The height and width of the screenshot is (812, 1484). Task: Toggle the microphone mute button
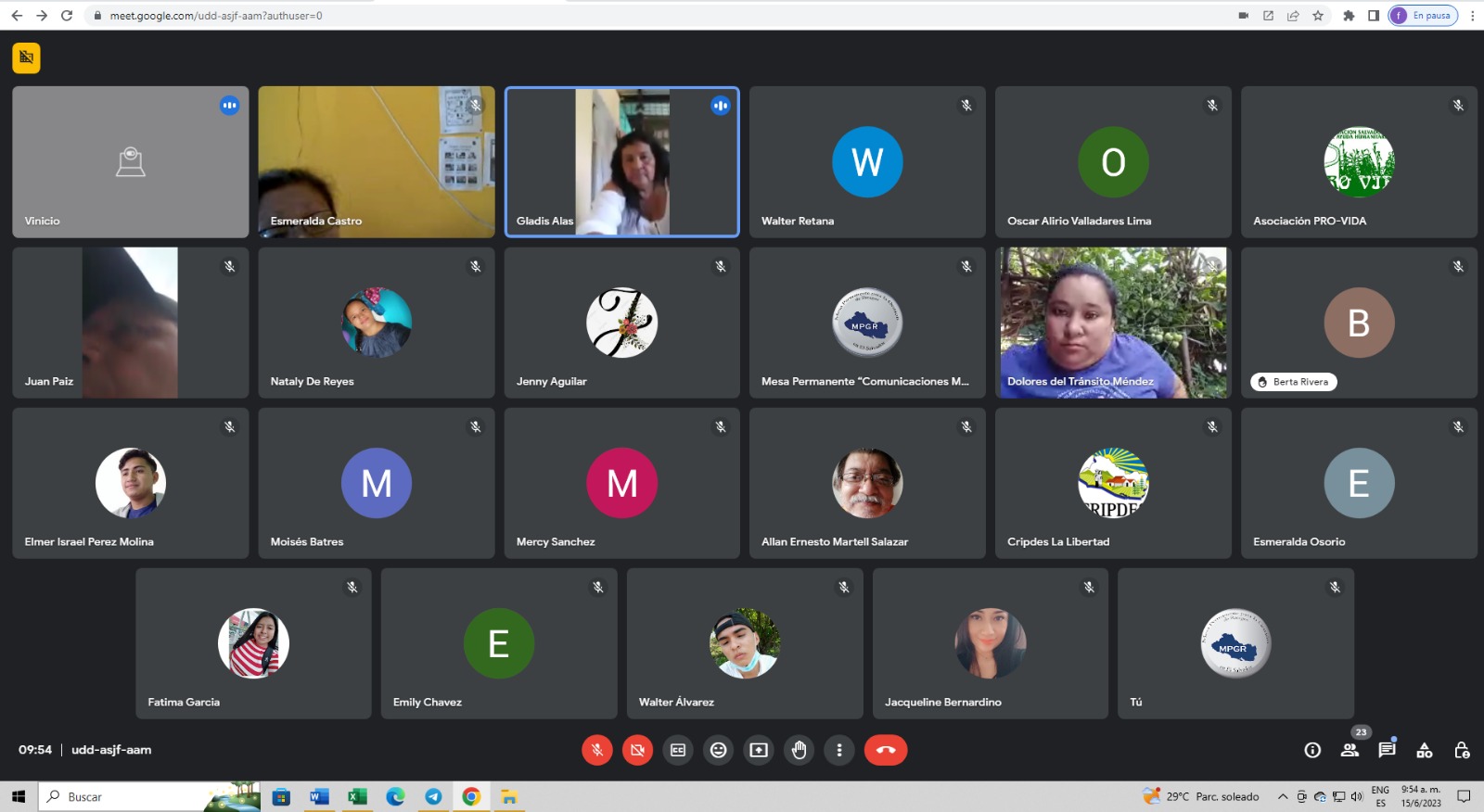597,750
